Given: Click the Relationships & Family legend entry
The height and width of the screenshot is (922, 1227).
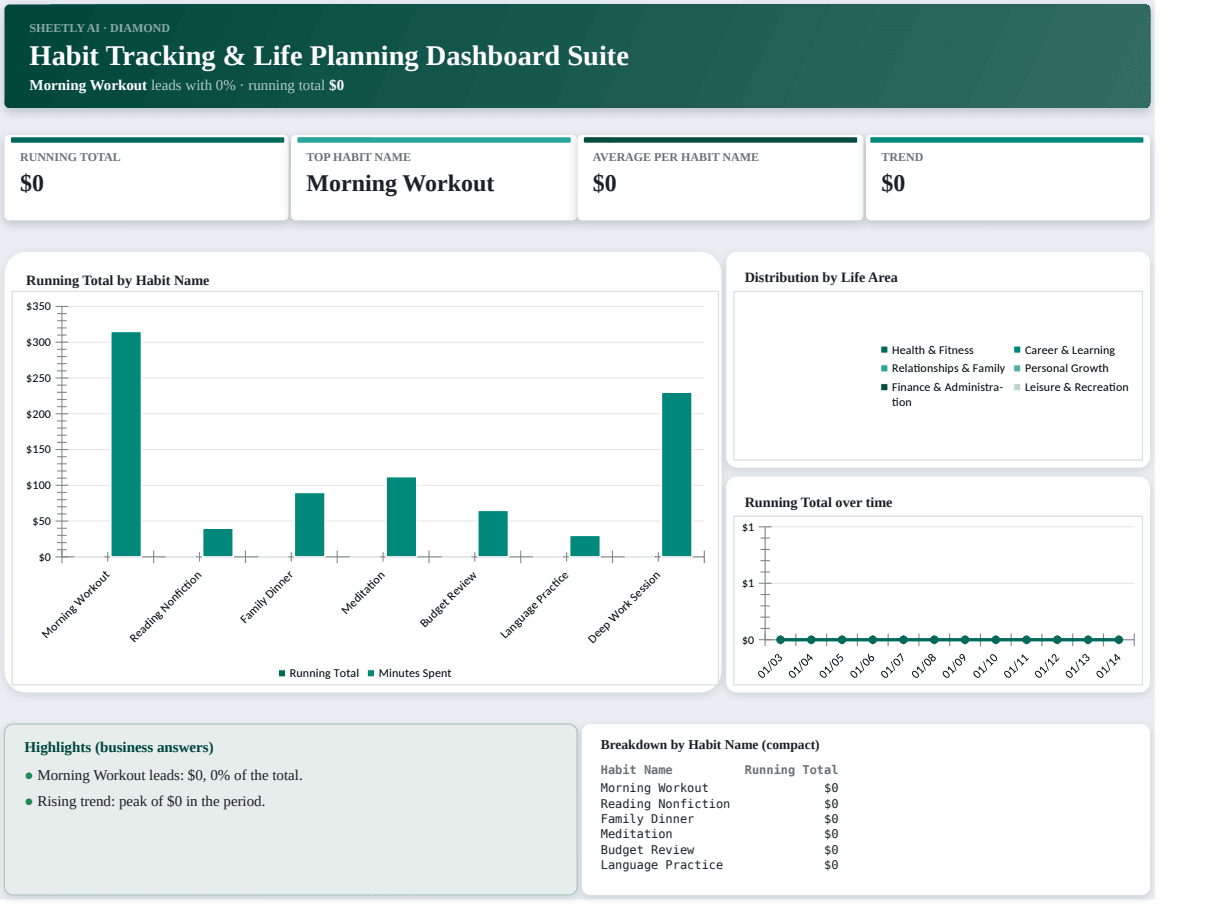Looking at the screenshot, I should [x=942, y=368].
